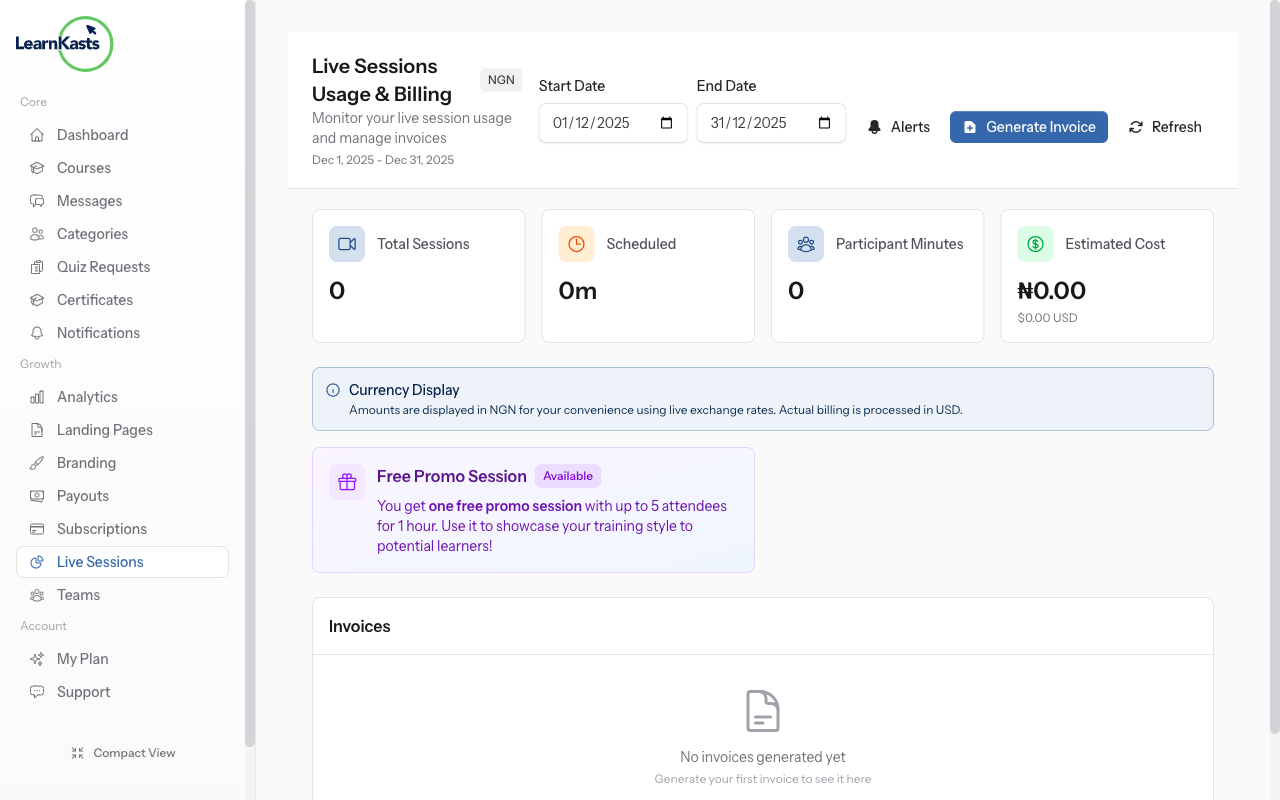This screenshot has width=1280, height=800.
Task: Click the Participant Minutes group icon
Action: click(x=805, y=243)
